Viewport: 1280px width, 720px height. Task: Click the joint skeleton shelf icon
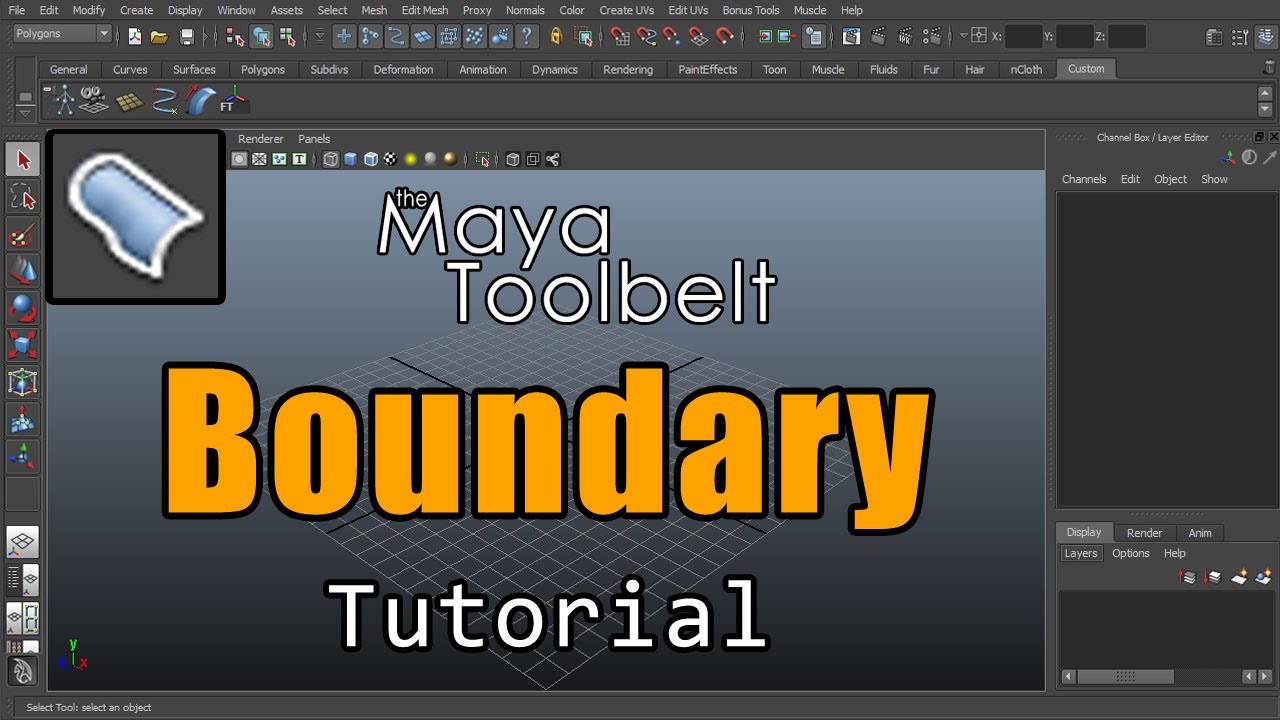tap(64, 100)
